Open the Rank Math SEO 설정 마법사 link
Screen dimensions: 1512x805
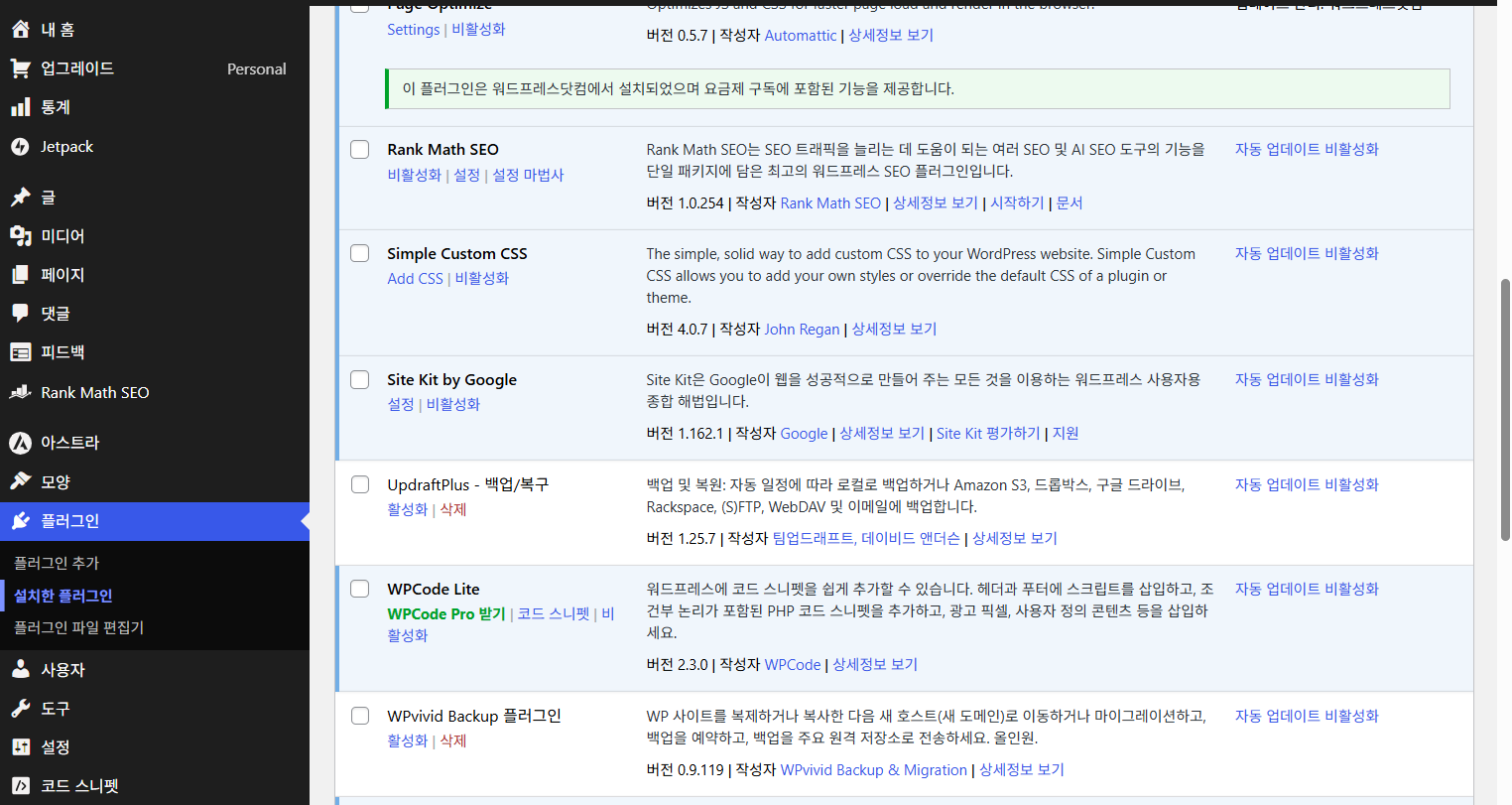click(528, 175)
